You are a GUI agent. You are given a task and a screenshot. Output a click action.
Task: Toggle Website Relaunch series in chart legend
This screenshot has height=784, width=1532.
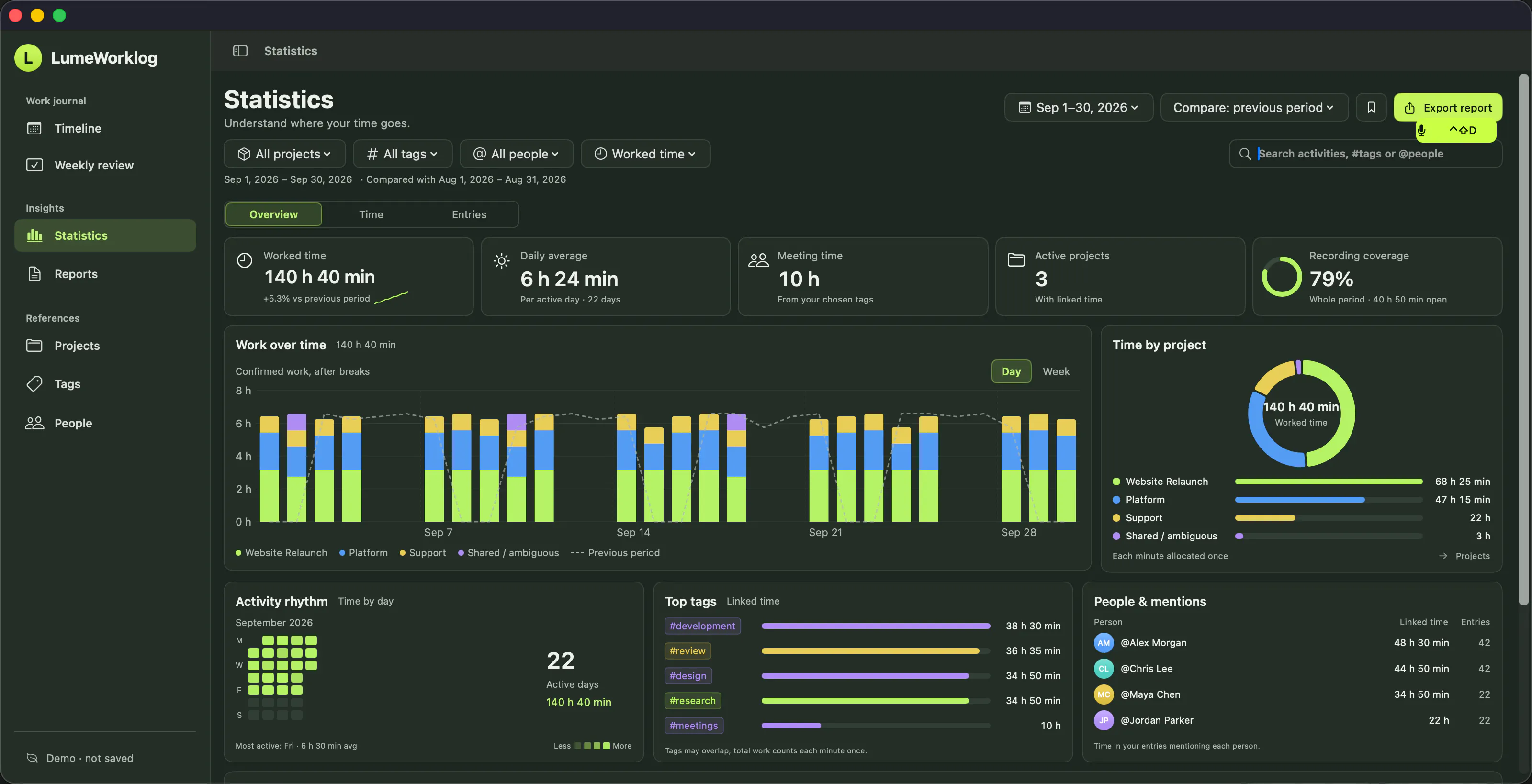click(x=282, y=553)
